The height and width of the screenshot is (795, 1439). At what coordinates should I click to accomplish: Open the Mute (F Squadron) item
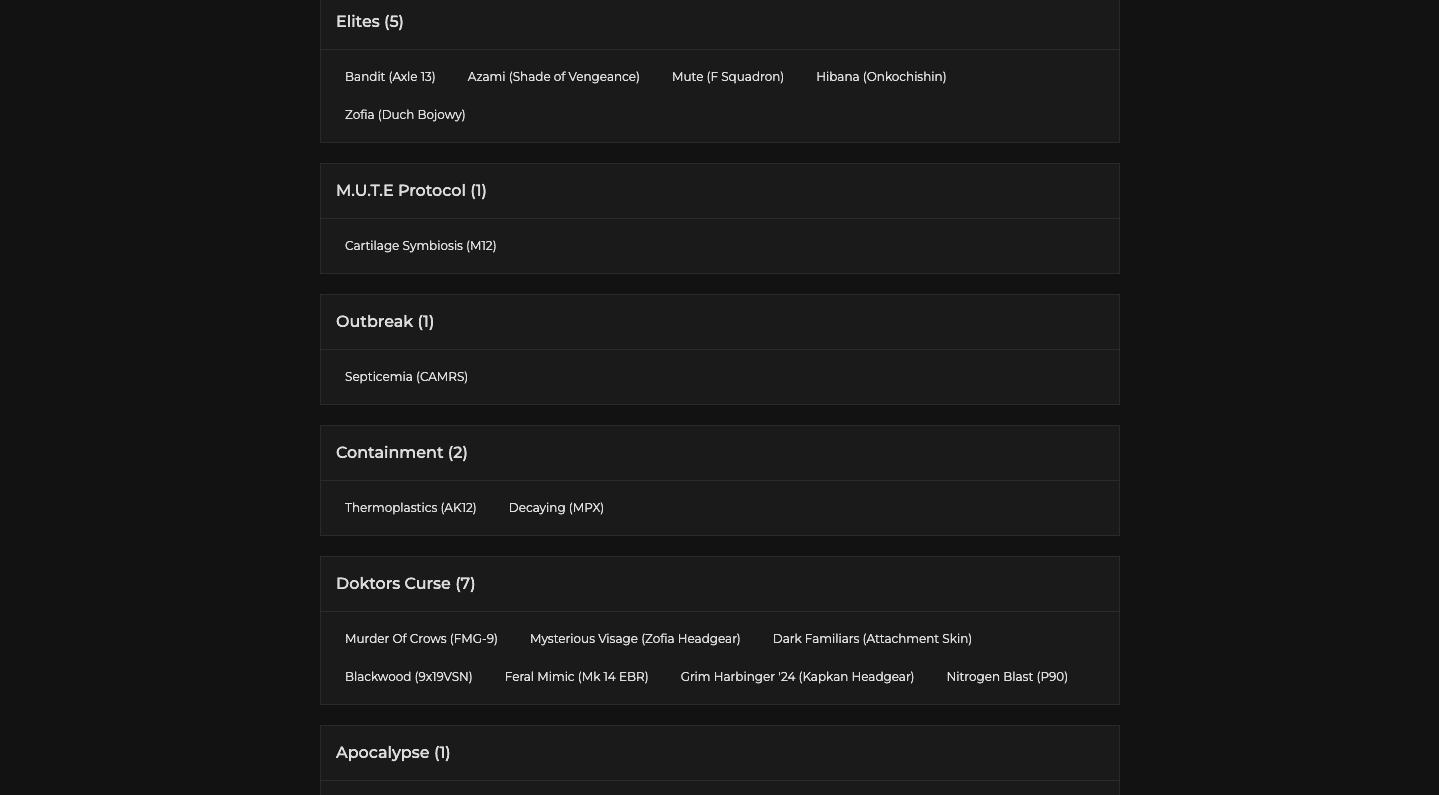(x=727, y=77)
